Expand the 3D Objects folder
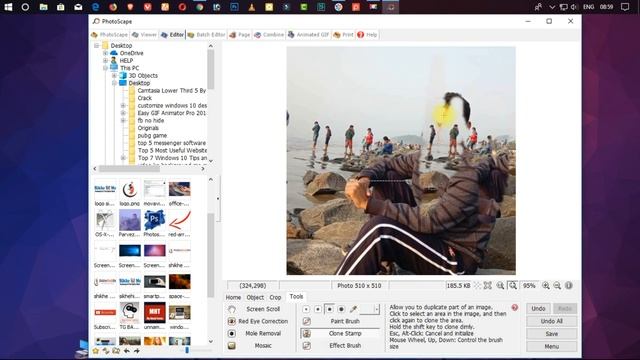Viewport: 640px width, 360px height. 114,76
